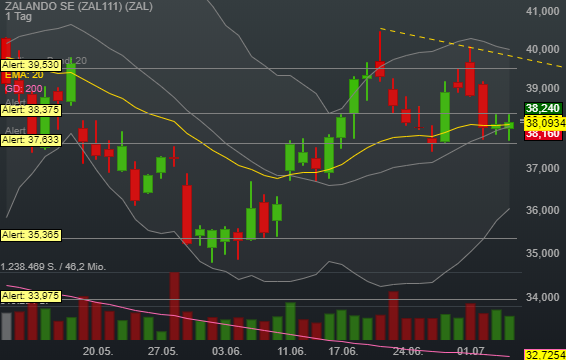
Task: Click the Alert: 39,530 label
Action: click(31, 65)
